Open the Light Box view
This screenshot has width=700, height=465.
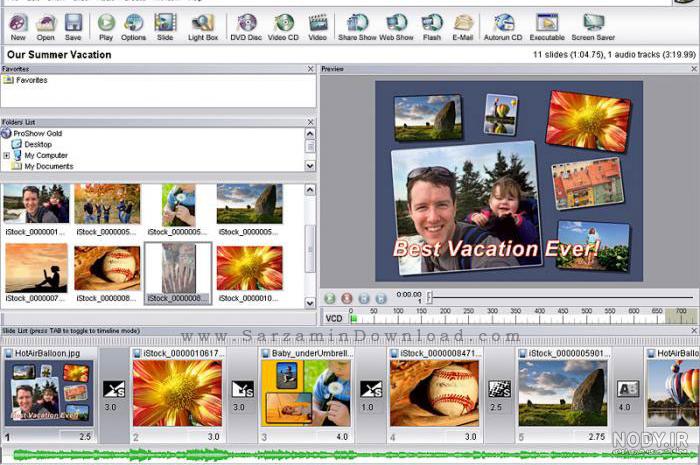203,27
